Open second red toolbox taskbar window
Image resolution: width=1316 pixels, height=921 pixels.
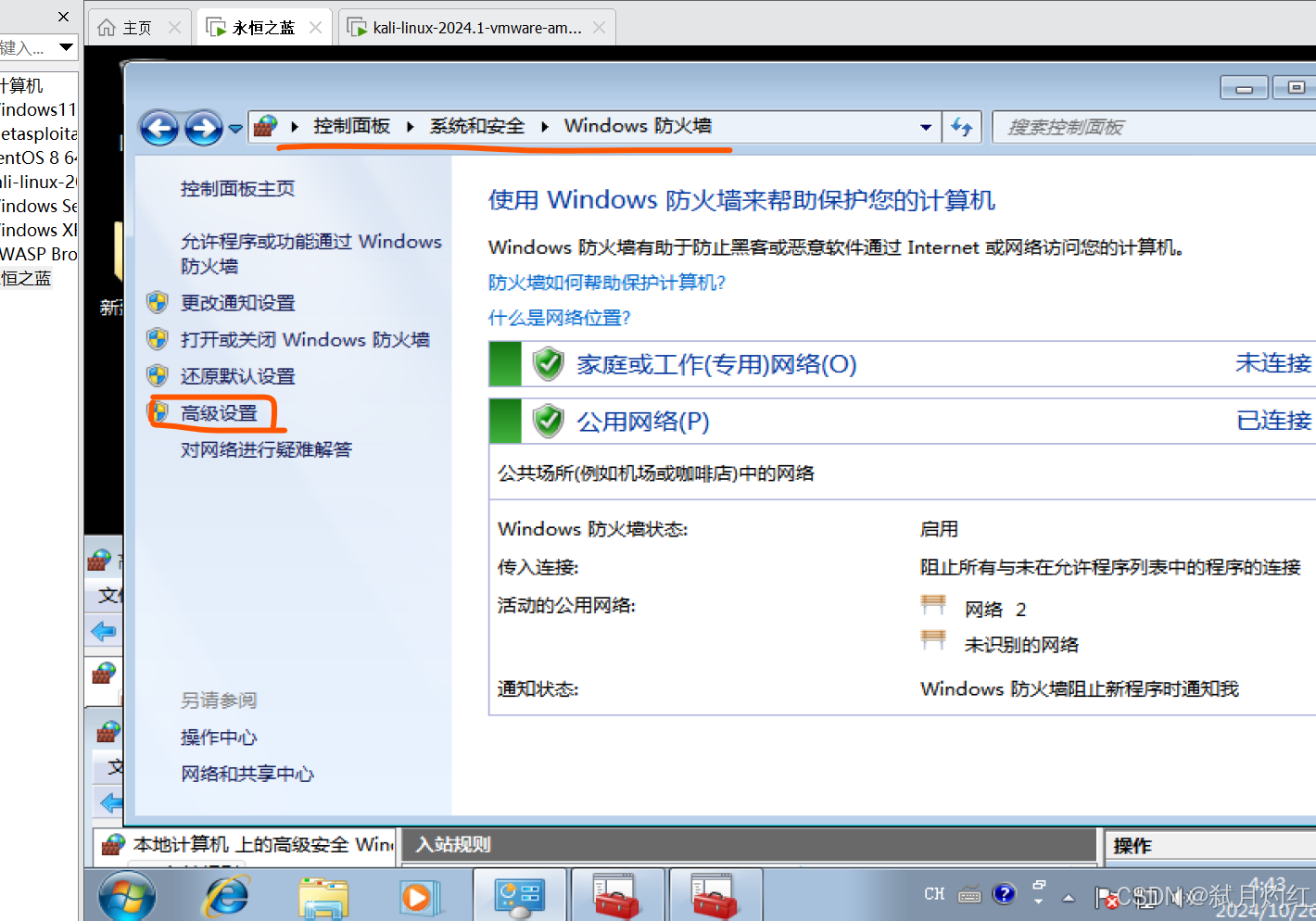(x=715, y=896)
